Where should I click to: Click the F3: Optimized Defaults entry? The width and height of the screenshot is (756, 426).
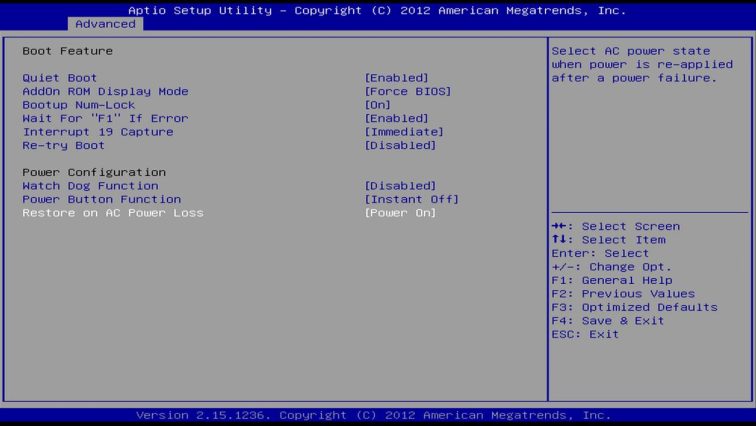pyautogui.click(x=634, y=307)
